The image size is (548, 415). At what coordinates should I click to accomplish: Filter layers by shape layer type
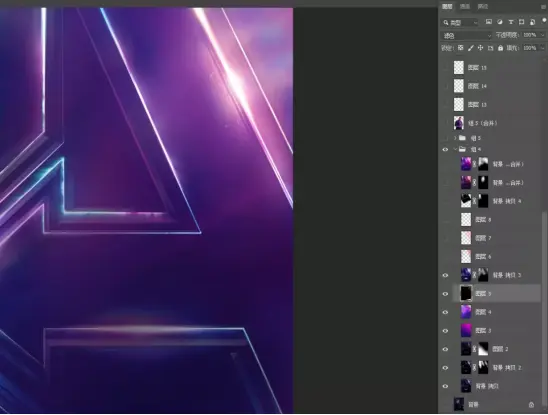pyautogui.click(x=521, y=22)
